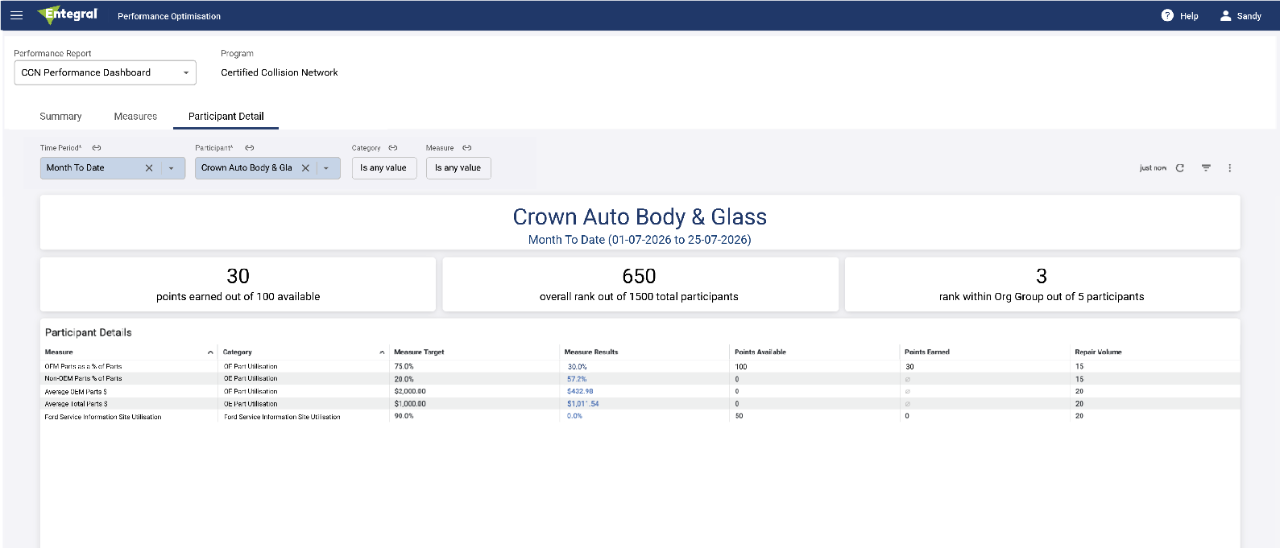Reload the dashboard data with refresh icon

click(x=1180, y=168)
